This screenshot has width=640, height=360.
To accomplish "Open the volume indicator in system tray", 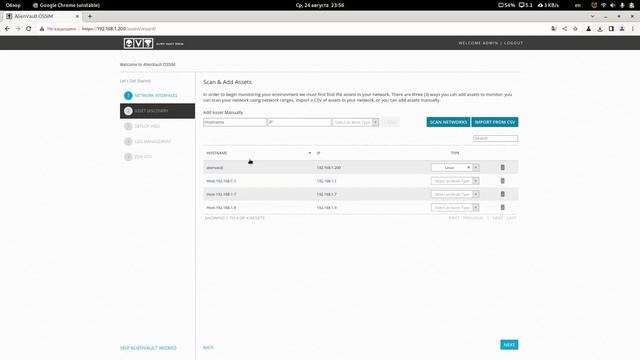I will click(613, 5).
